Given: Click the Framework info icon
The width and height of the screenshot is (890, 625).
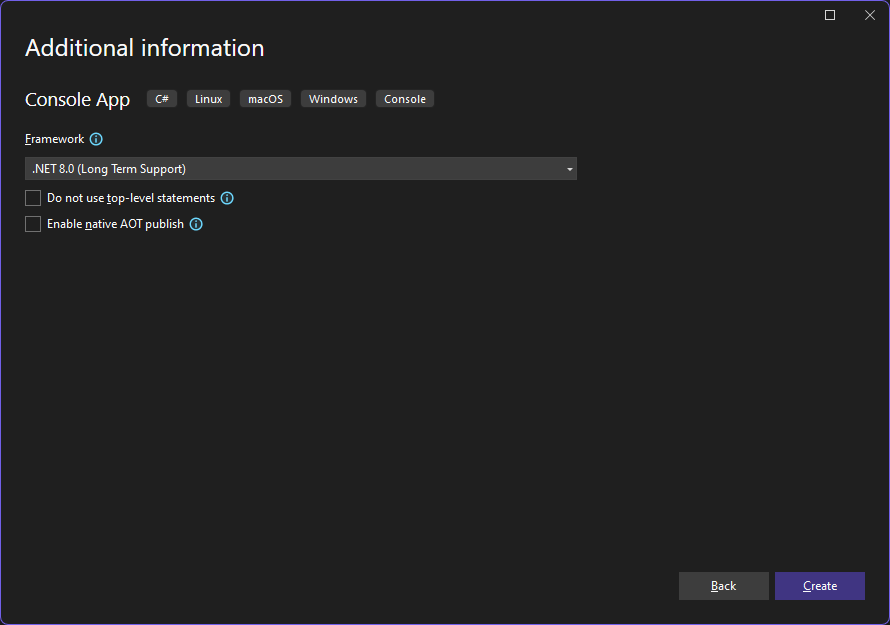Looking at the screenshot, I should (x=96, y=139).
